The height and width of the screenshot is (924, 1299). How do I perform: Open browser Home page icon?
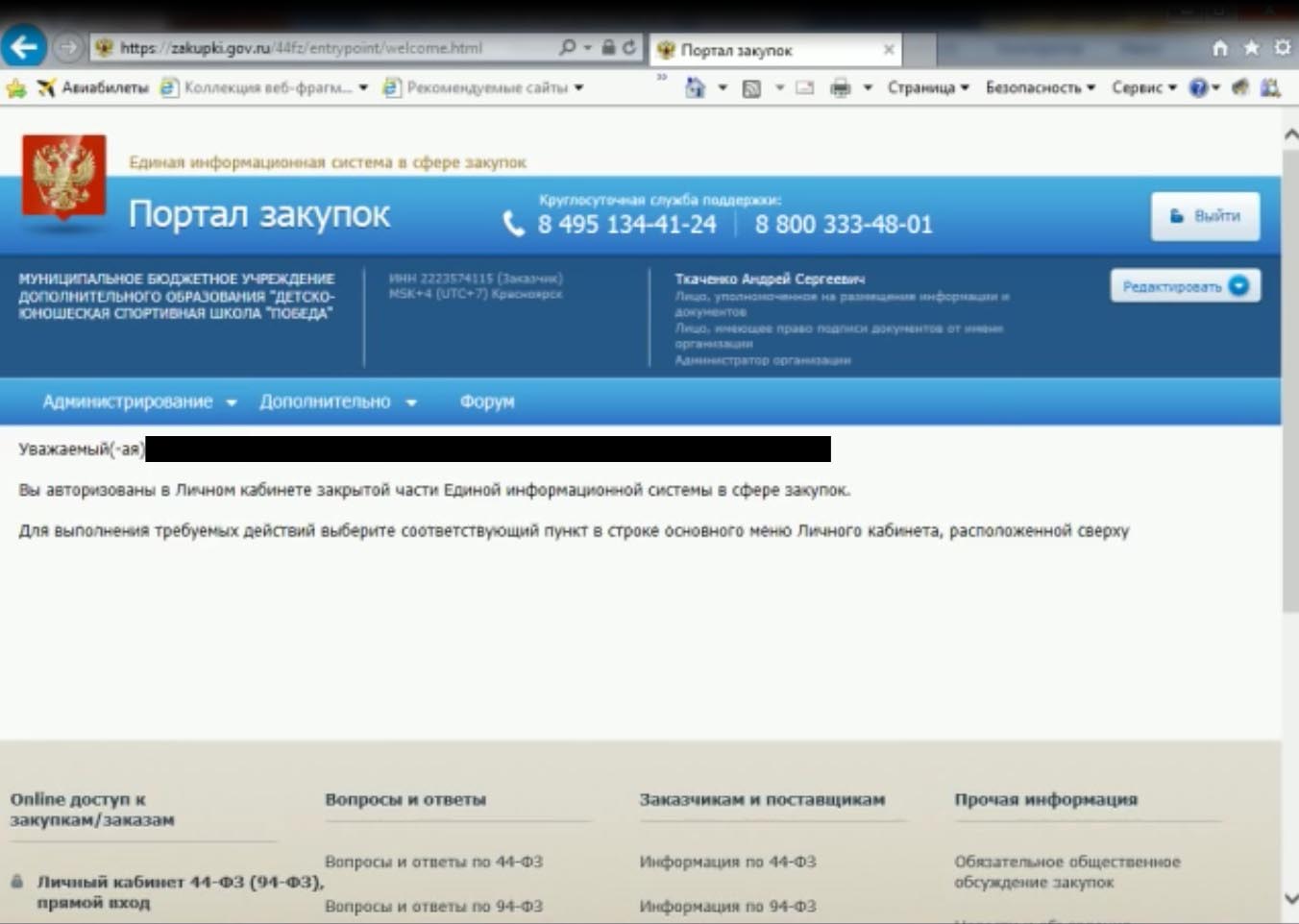pos(1219,48)
